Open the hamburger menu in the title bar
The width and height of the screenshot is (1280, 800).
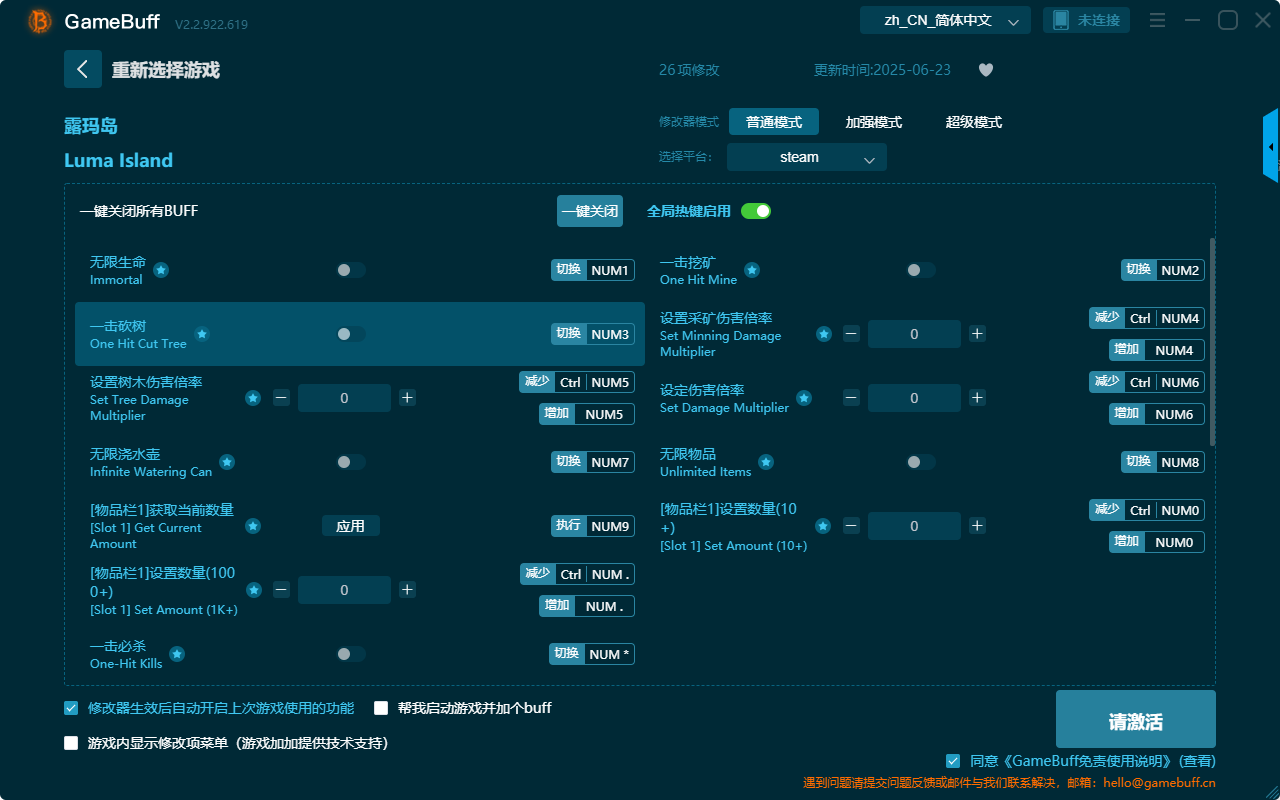1157,20
